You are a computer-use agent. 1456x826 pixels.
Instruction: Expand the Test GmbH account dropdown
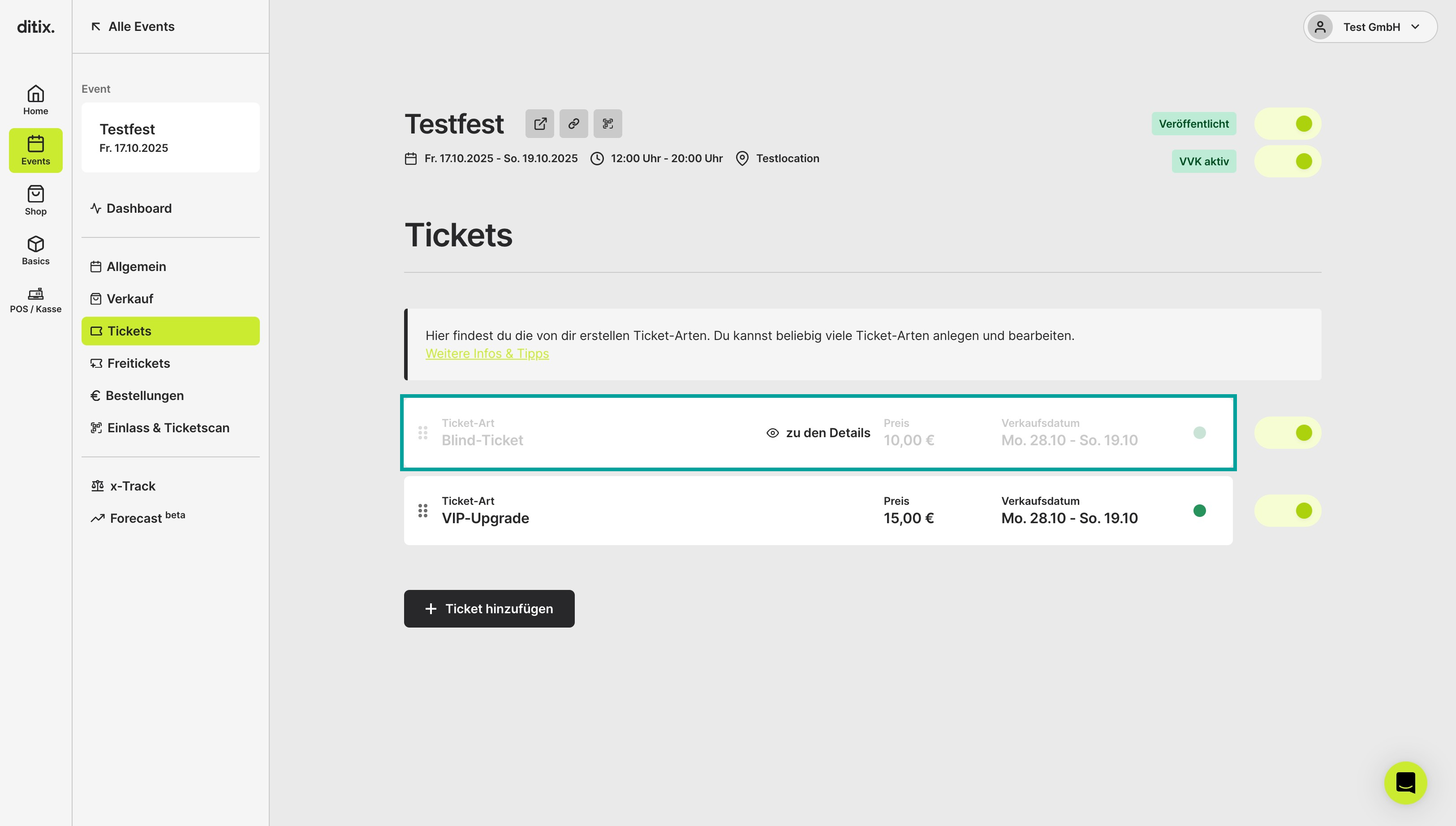1370,27
